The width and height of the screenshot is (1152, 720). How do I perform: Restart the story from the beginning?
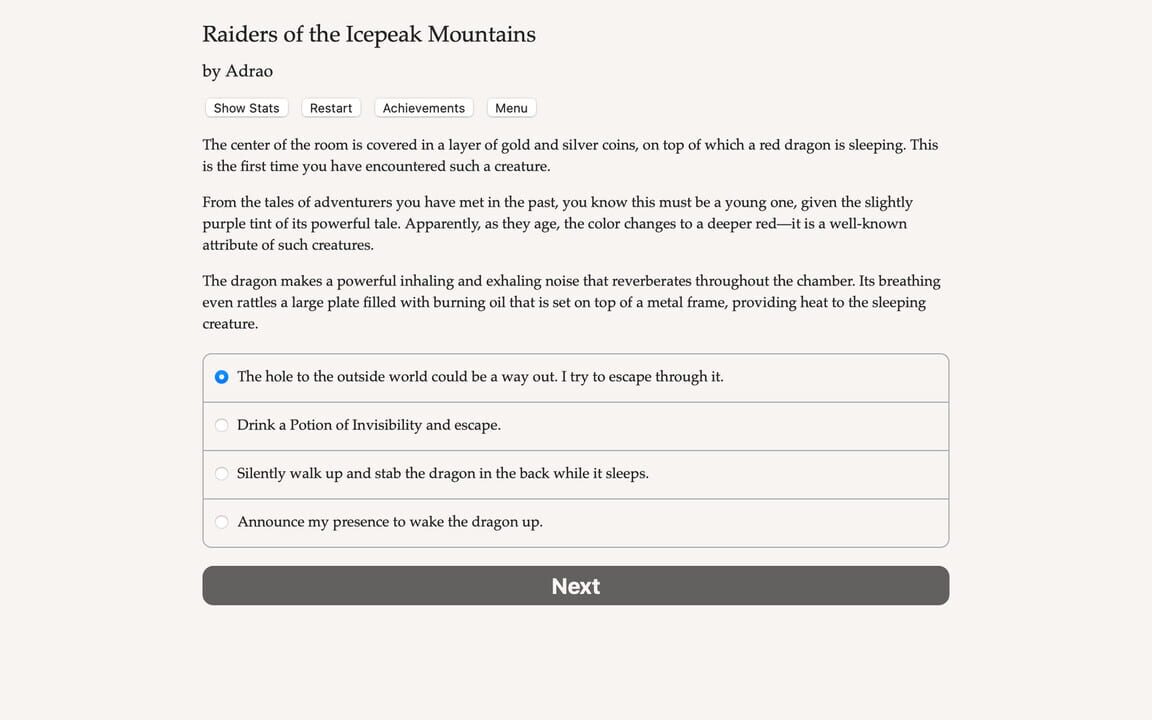pyautogui.click(x=330, y=107)
